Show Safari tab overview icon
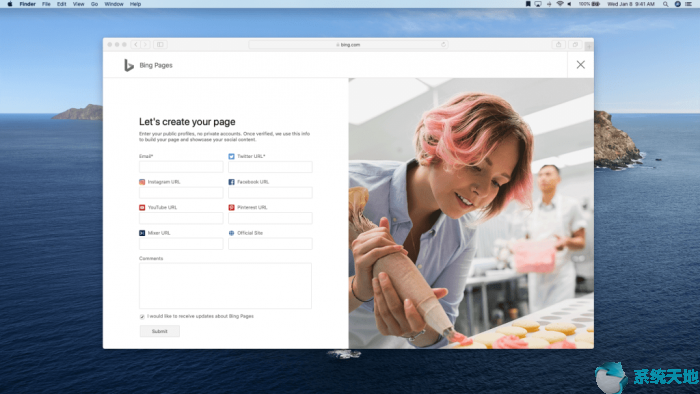This screenshot has height=394, width=700. coord(575,45)
